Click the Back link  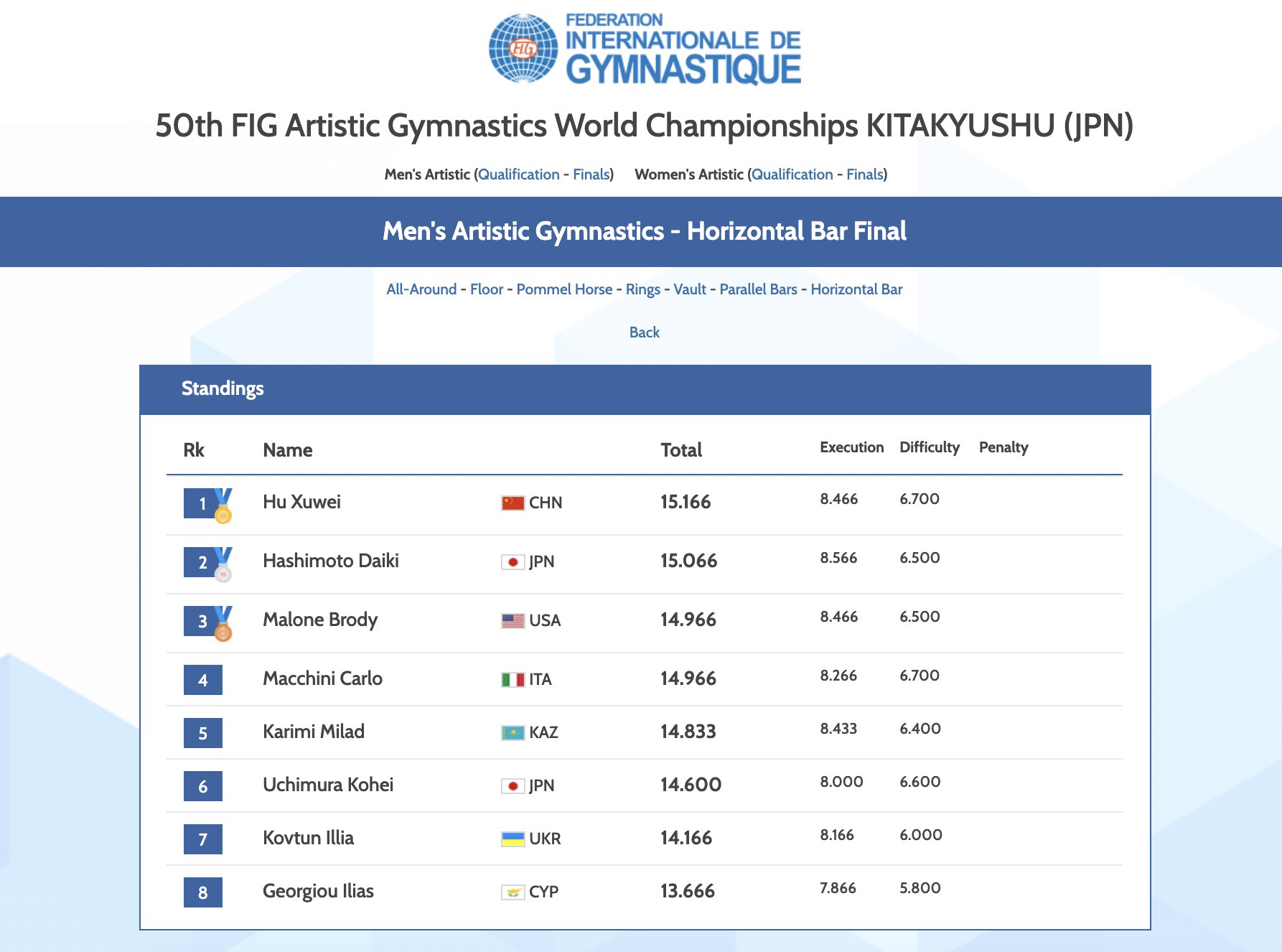click(645, 332)
